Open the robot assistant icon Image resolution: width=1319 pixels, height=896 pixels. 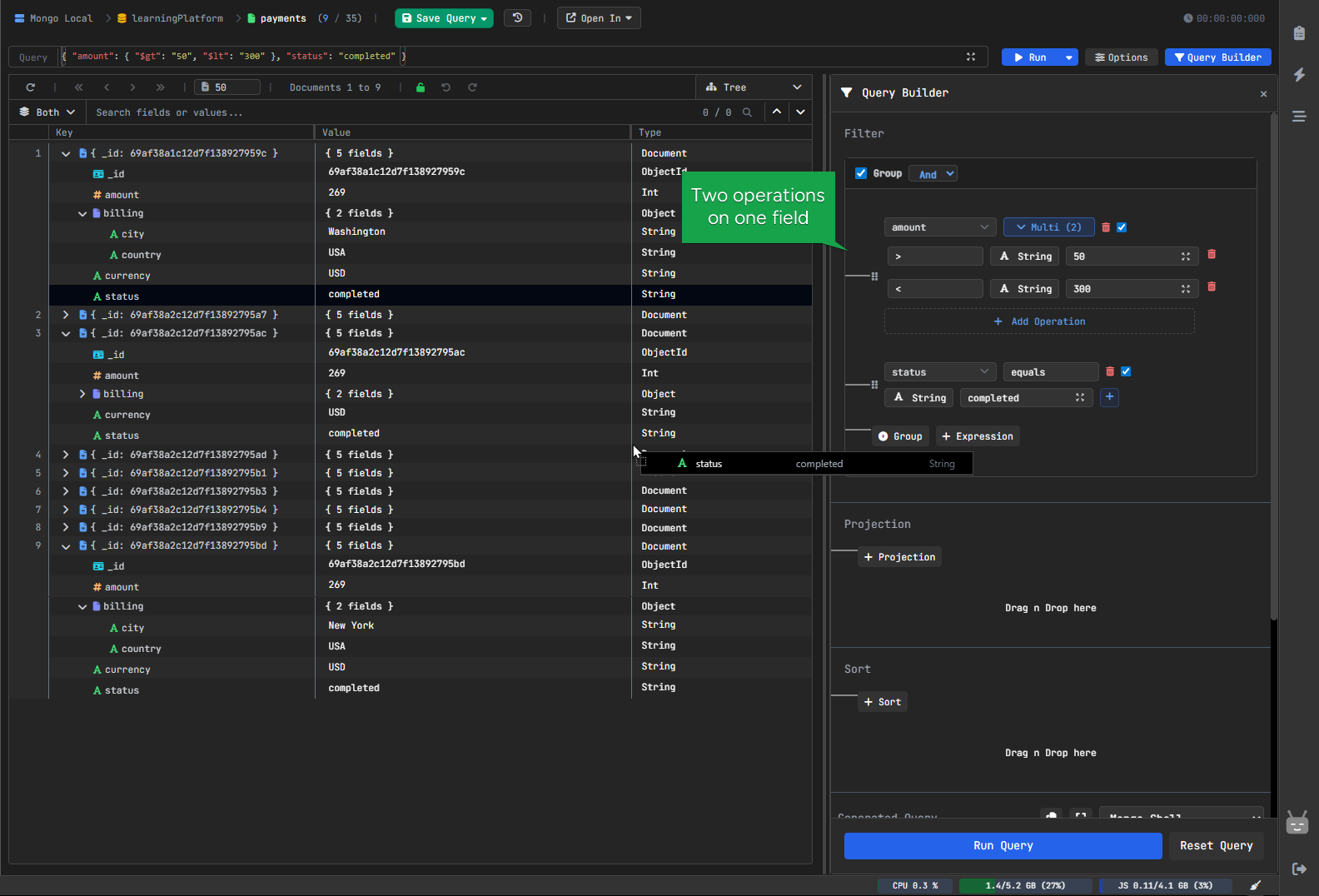1297,823
